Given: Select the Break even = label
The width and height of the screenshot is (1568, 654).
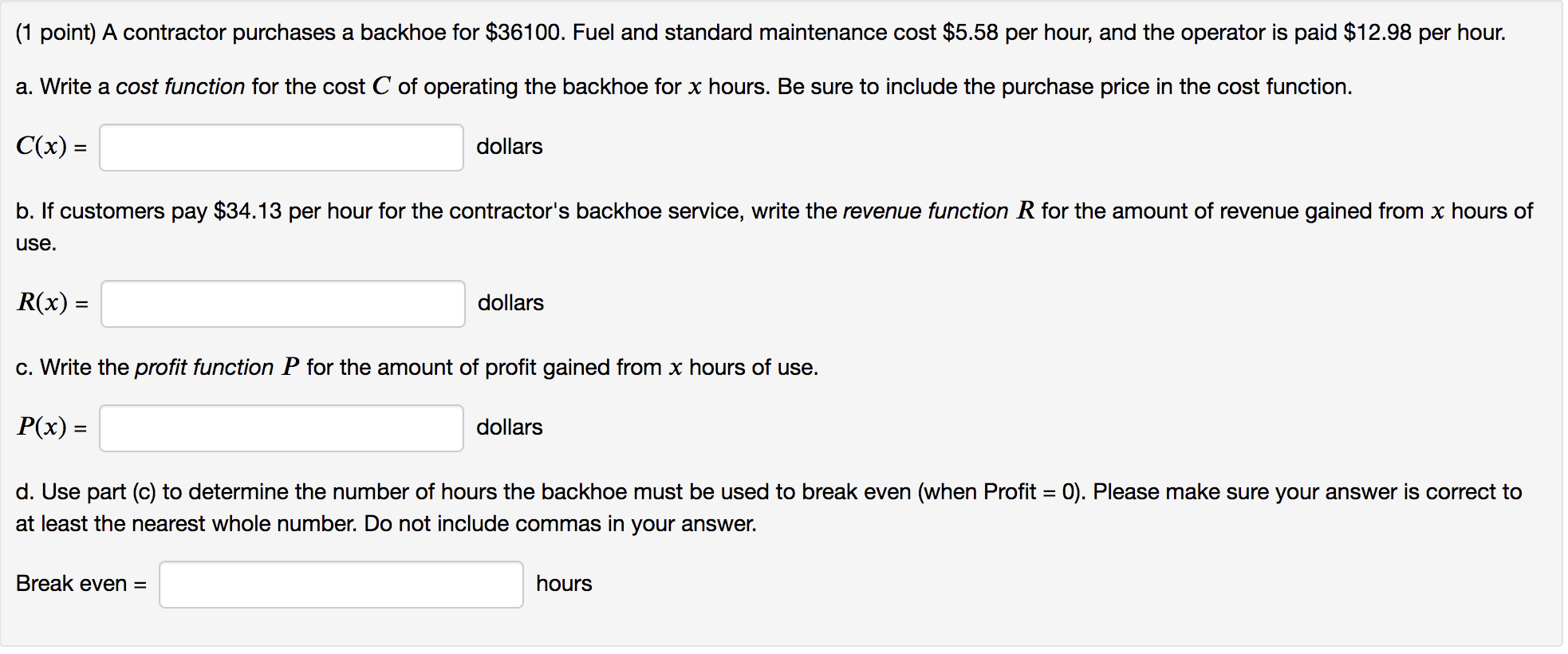Looking at the screenshot, I should coord(81,585).
